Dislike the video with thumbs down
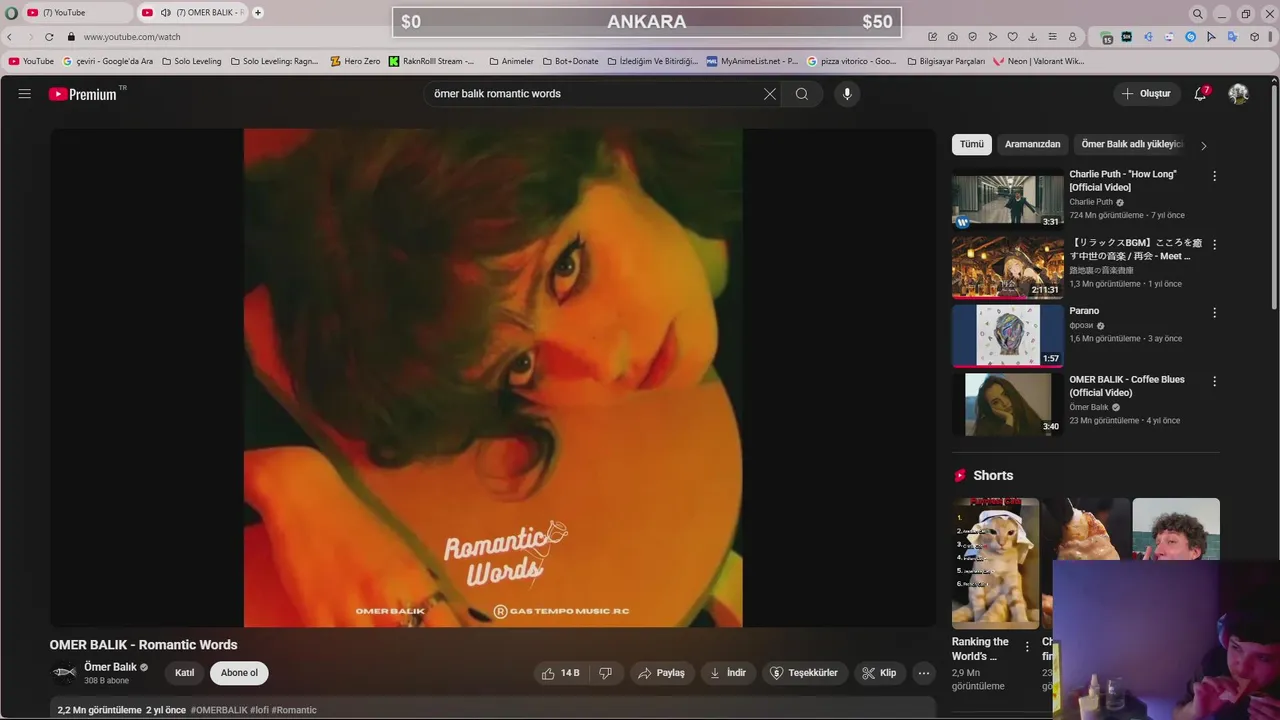 coord(606,673)
